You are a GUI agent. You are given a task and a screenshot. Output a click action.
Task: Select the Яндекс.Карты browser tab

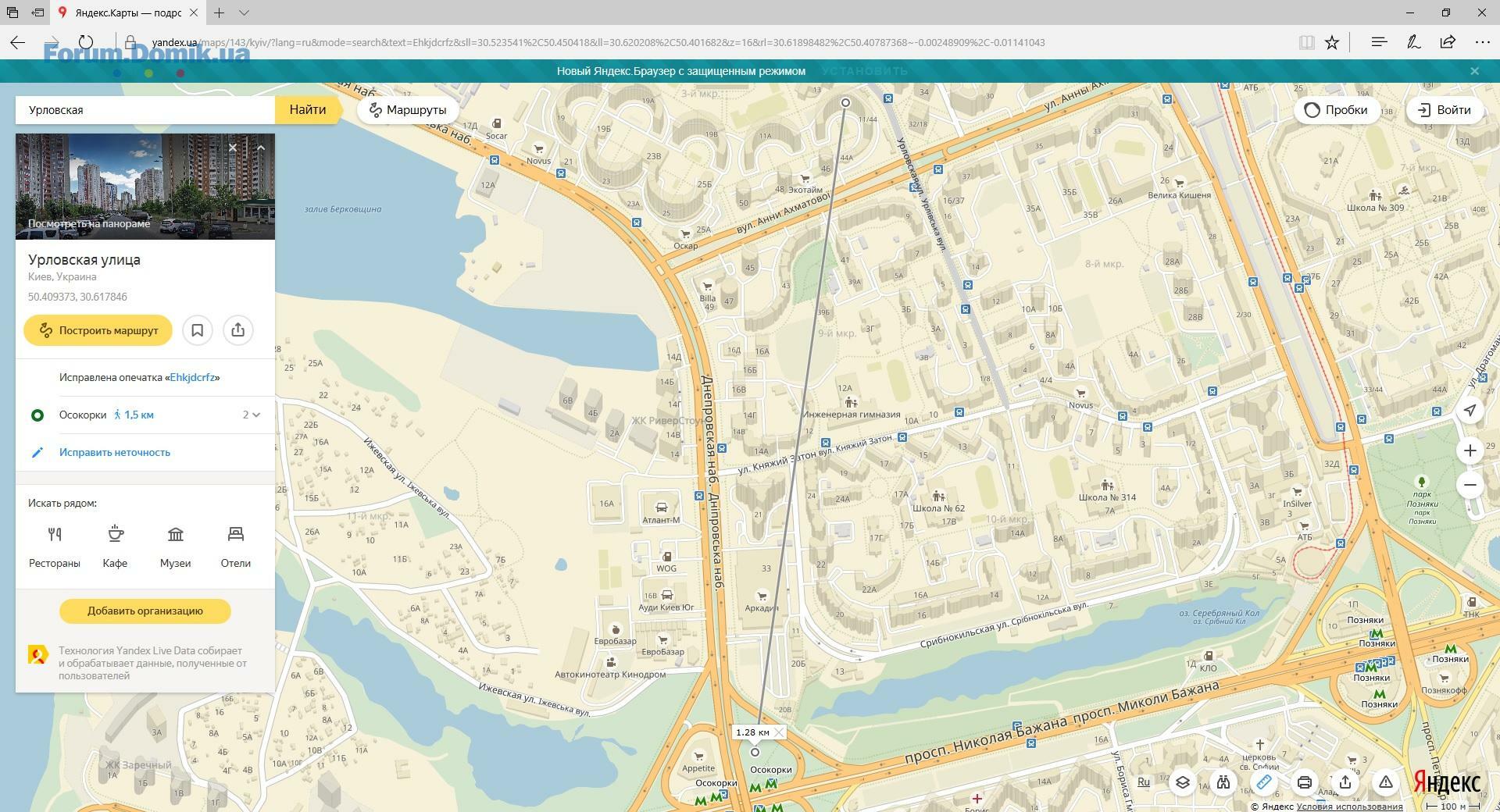point(129,12)
